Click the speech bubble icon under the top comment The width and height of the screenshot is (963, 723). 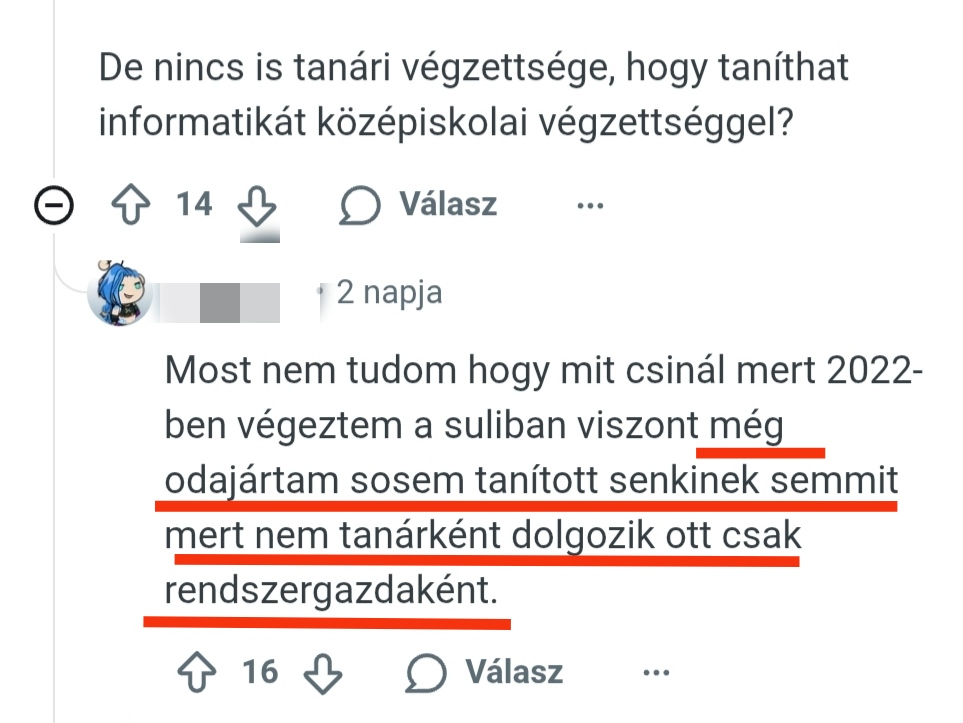[x=360, y=206]
